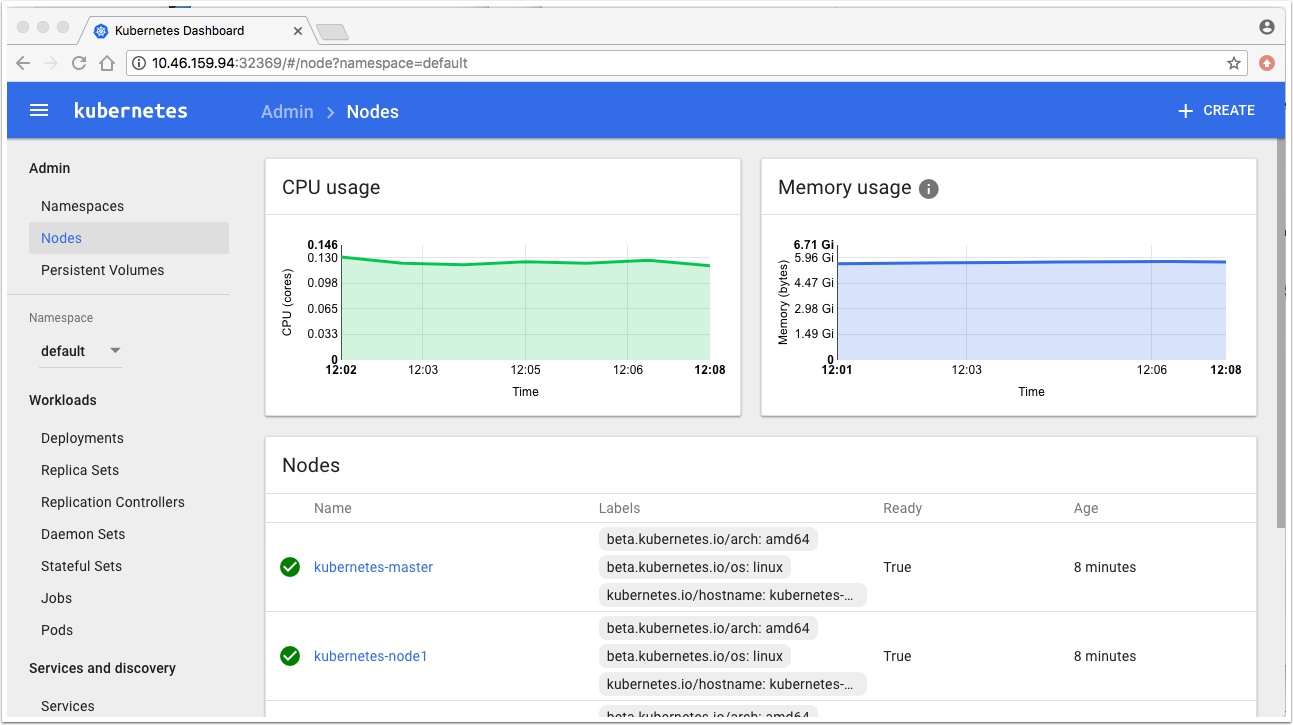Click the 6.71 Gi memory axis maximum

[814, 245]
